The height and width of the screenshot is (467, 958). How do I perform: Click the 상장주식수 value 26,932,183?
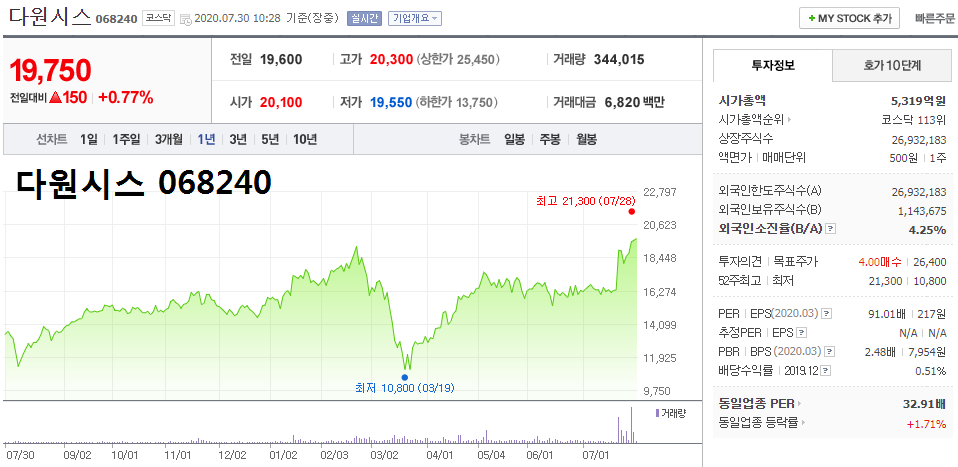[919, 139]
